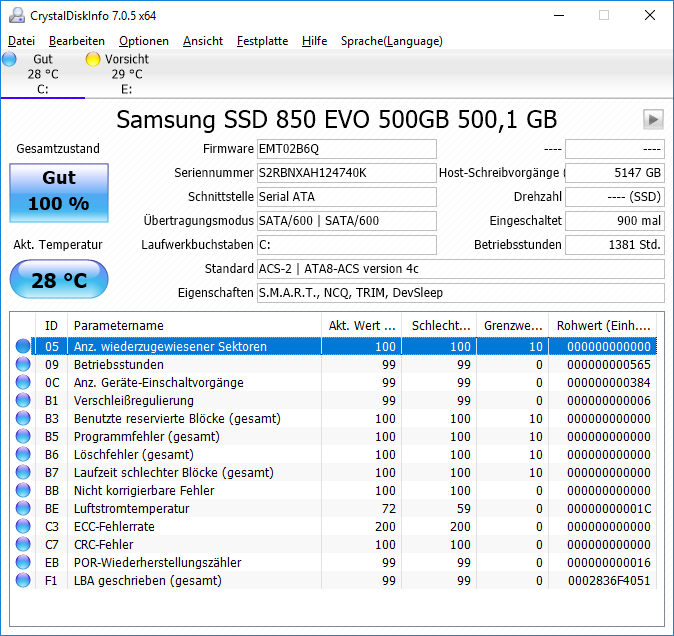Click the yellow Vorsicht status circle for E:
The height and width of the screenshot is (636, 674).
(93, 59)
